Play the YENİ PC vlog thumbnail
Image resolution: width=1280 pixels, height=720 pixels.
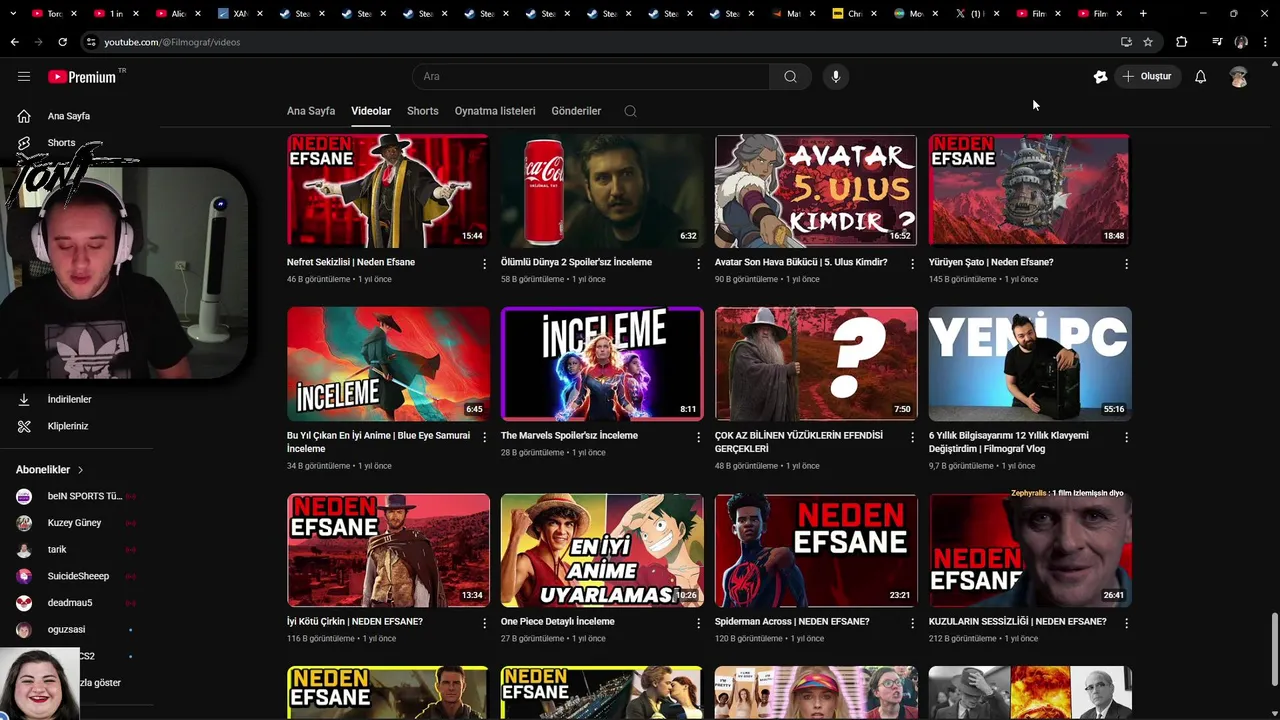click(x=1029, y=364)
